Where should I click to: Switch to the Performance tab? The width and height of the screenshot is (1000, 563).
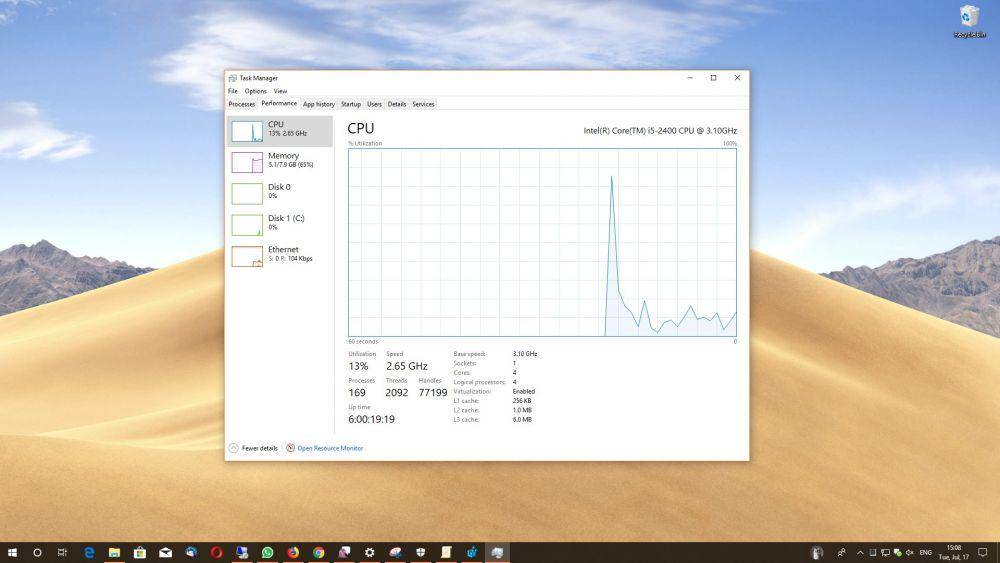tap(279, 103)
